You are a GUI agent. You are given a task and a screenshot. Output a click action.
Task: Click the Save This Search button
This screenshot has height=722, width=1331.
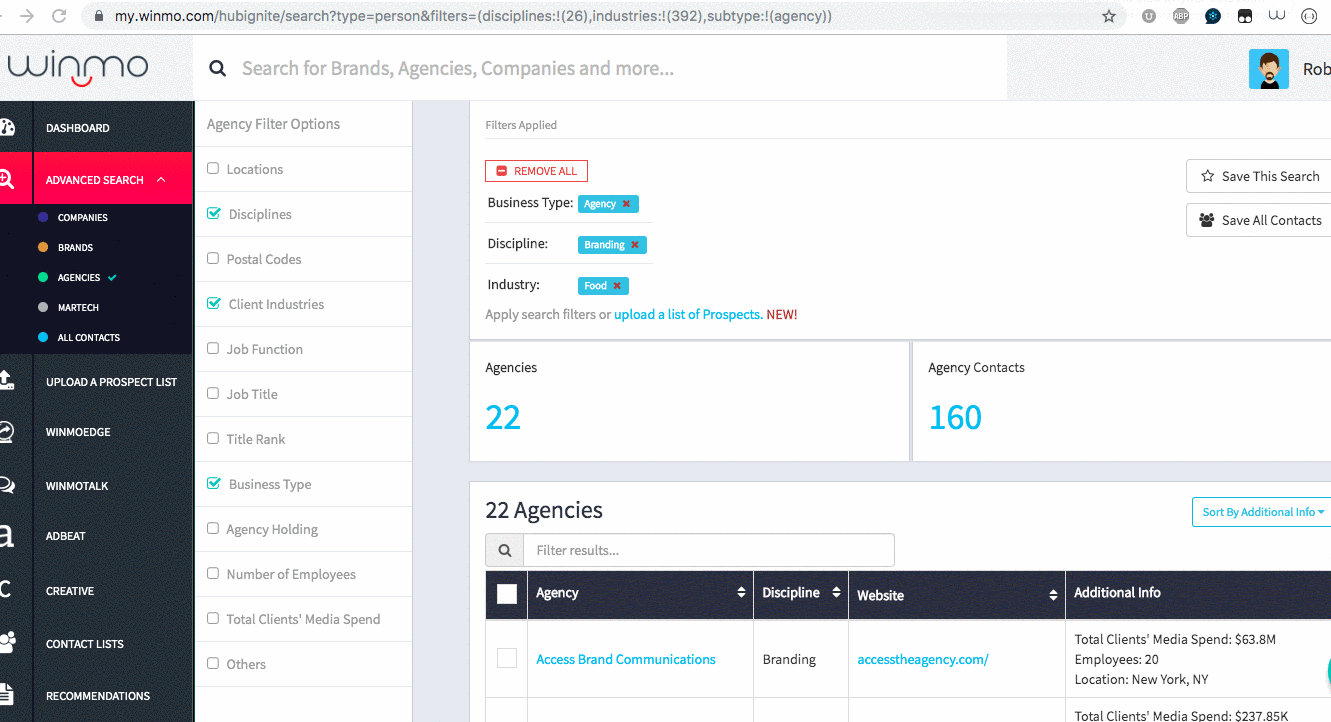(x=1259, y=176)
